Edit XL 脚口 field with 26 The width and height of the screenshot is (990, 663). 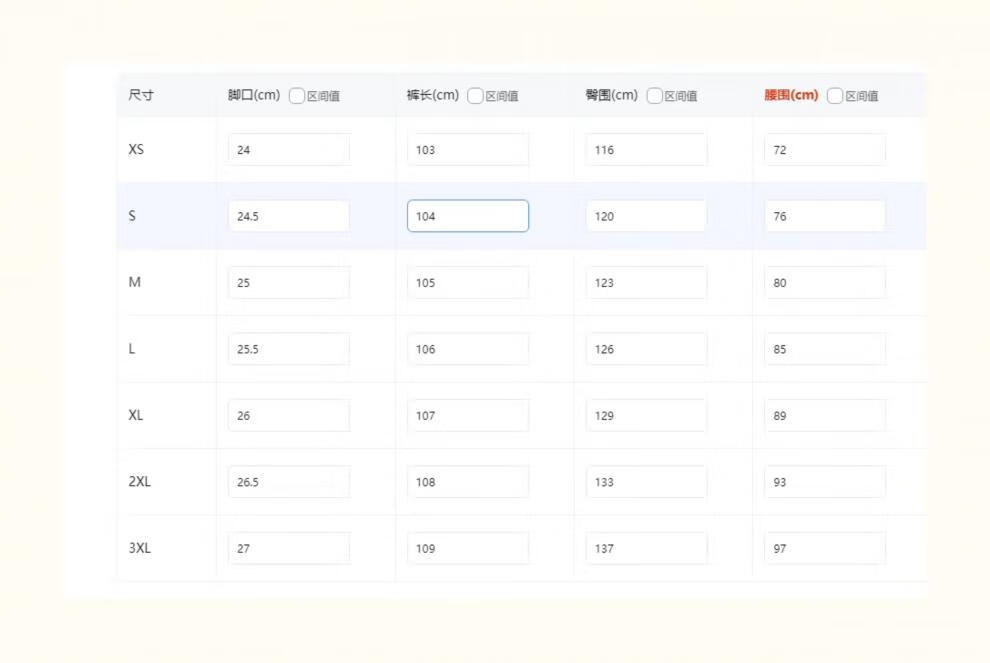(x=289, y=415)
